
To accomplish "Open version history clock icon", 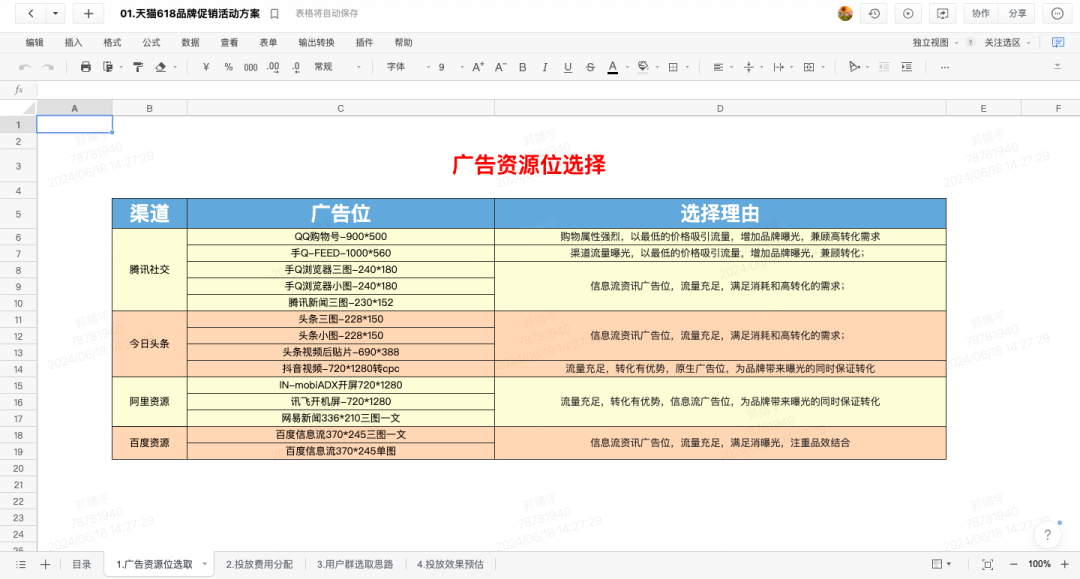I will click(874, 14).
